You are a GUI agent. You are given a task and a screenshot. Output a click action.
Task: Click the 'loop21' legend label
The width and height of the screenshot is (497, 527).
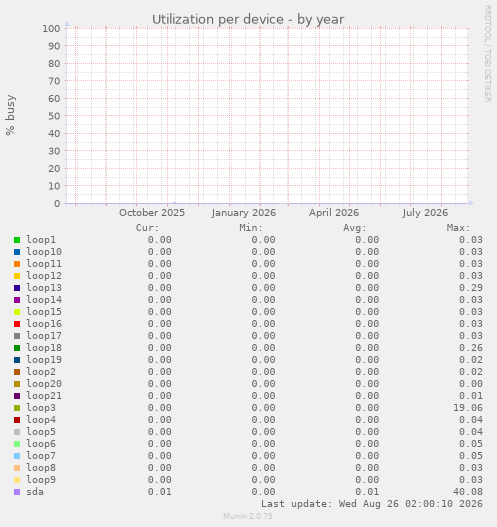[44, 396]
